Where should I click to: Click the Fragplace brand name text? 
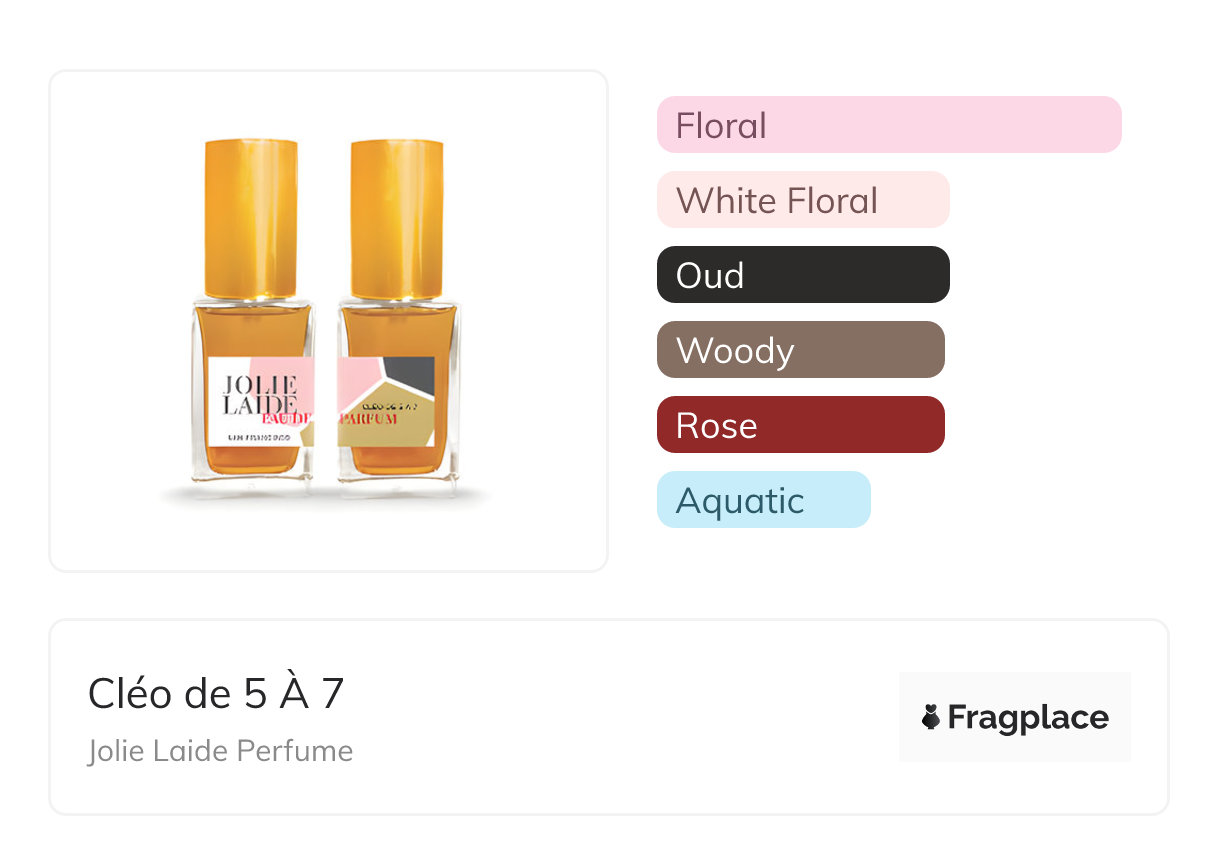pos(1028,717)
